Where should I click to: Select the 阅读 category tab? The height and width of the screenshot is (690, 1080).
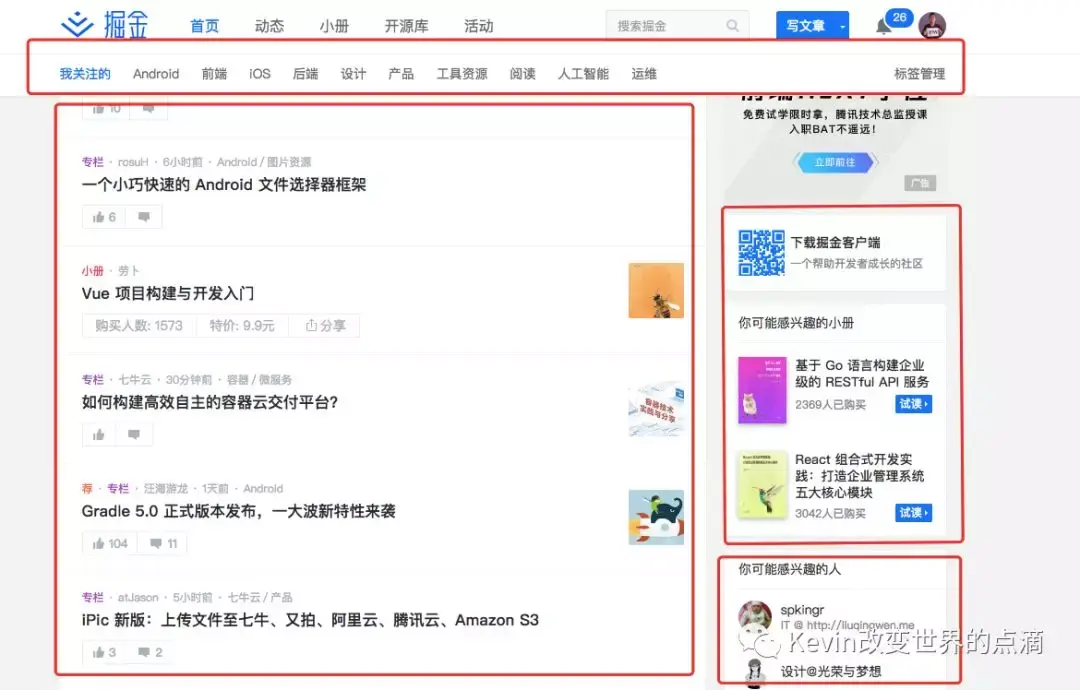[x=523, y=74]
